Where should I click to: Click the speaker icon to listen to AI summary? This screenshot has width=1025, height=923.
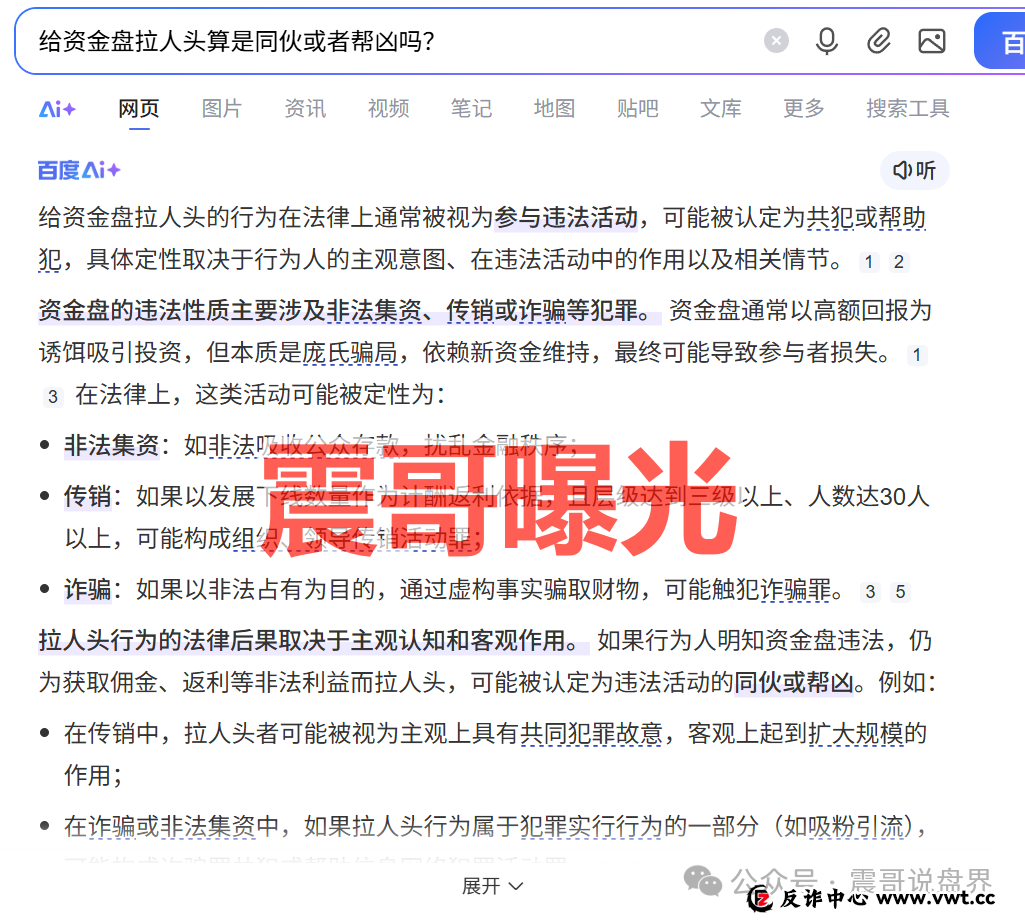[x=903, y=170]
